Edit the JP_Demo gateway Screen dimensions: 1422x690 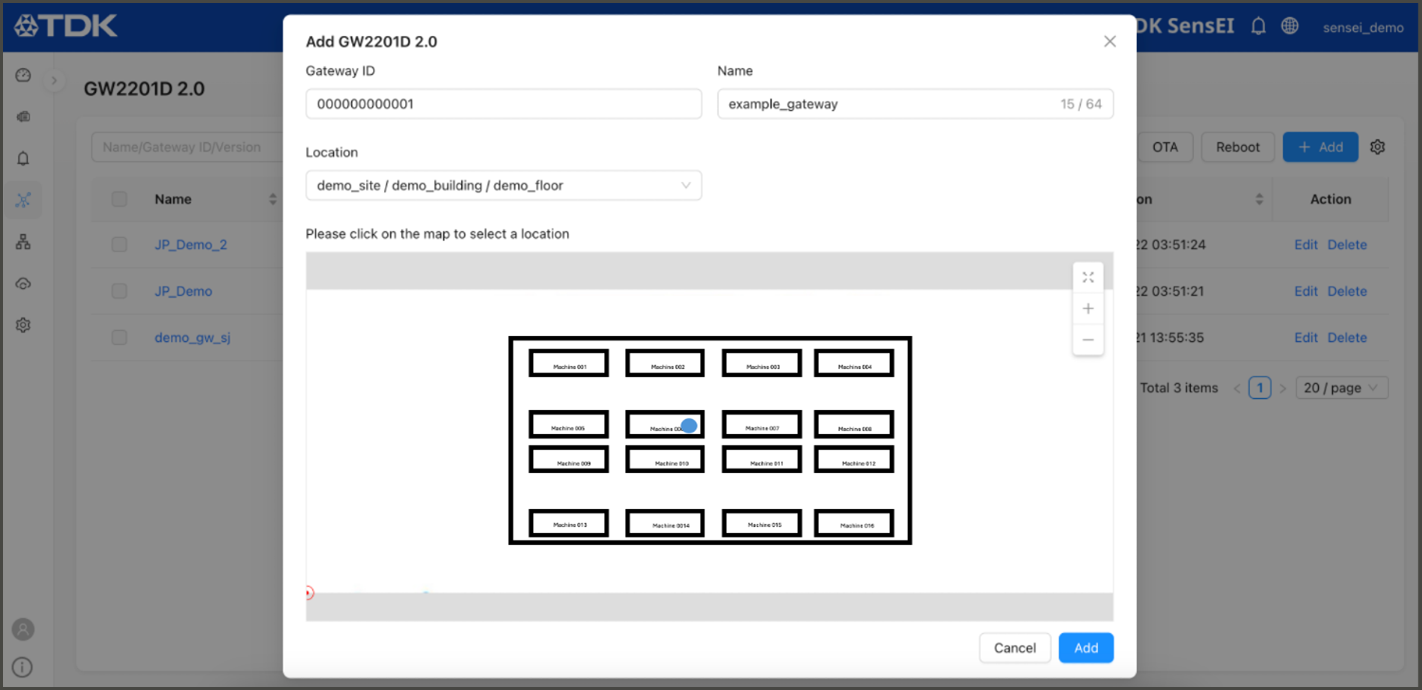[1306, 291]
